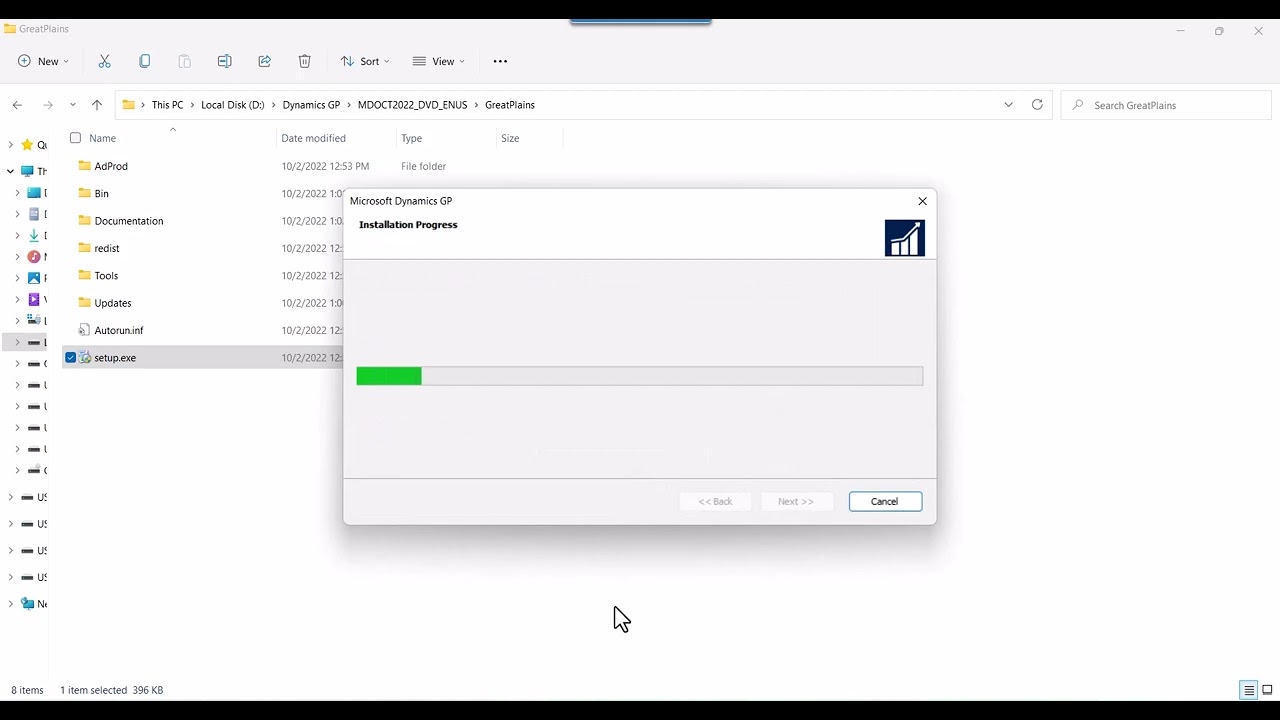Click the Search GreatPlains input field
Image resolution: width=1280 pixels, height=720 pixels.
click(1166, 105)
